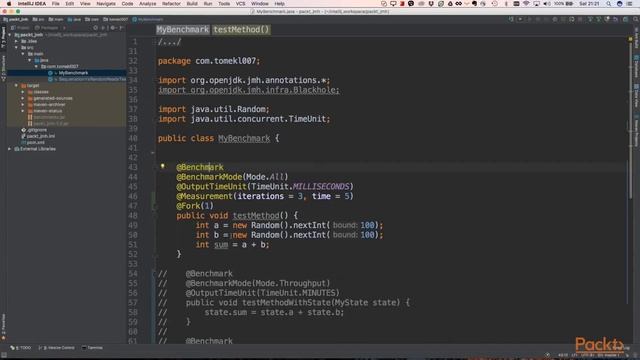Select pom.xml in the project tree
Screen dimensions: 640x360
tap(36, 142)
